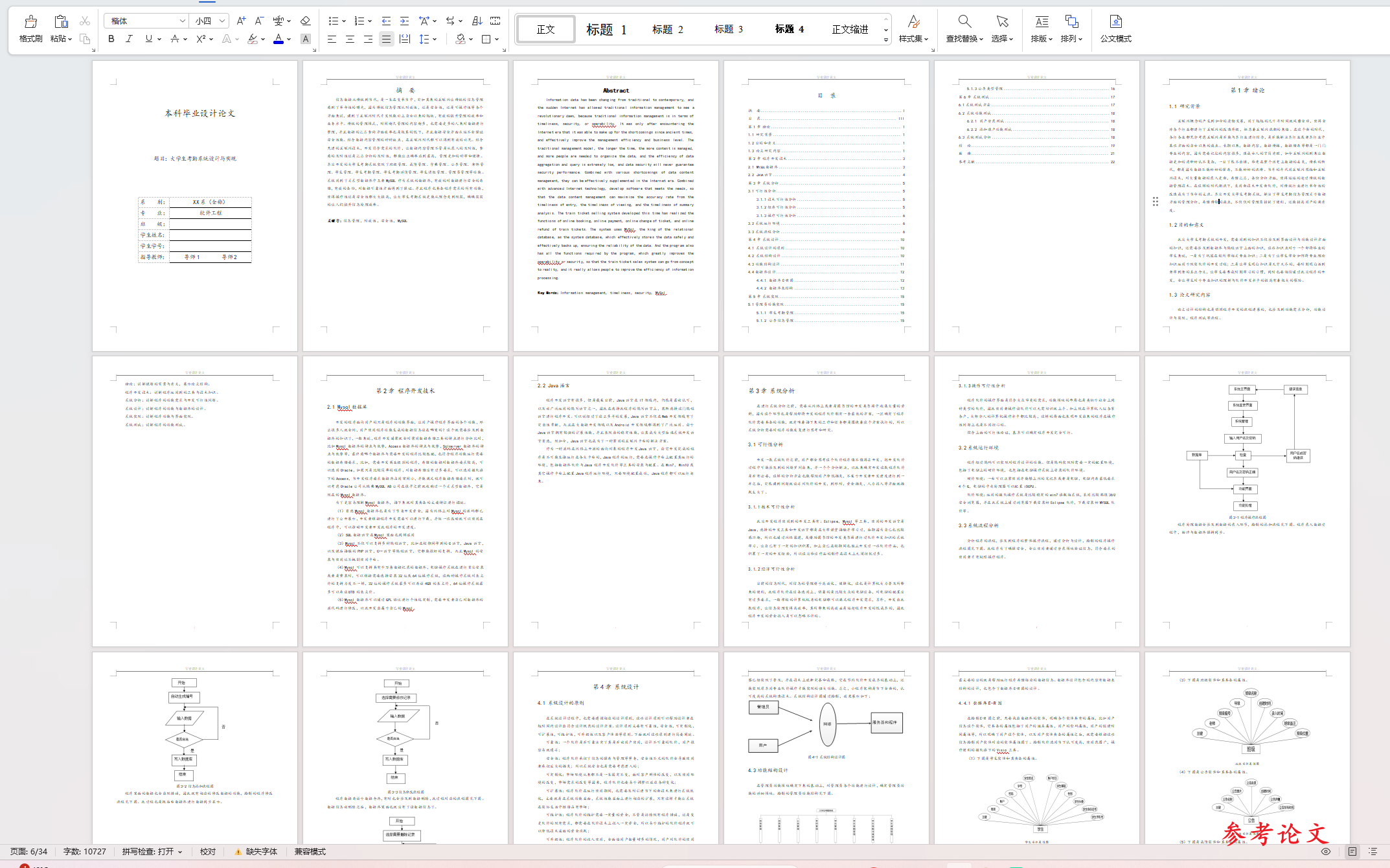Toggle eye protection mode in status bar
Viewport: 1390px width, 868px height.
[x=1326, y=852]
